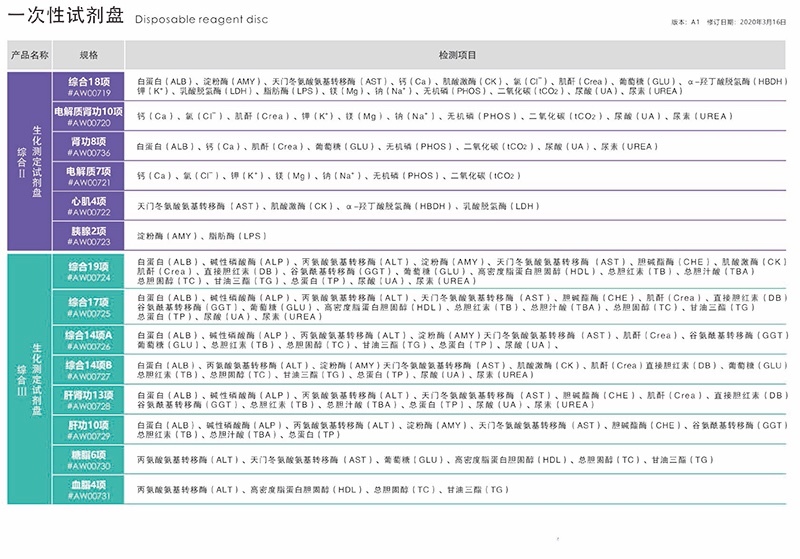The image size is (800, 559).
Task: Click the 心肌4项 #AW00722 cell
Action: click(x=88, y=207)
